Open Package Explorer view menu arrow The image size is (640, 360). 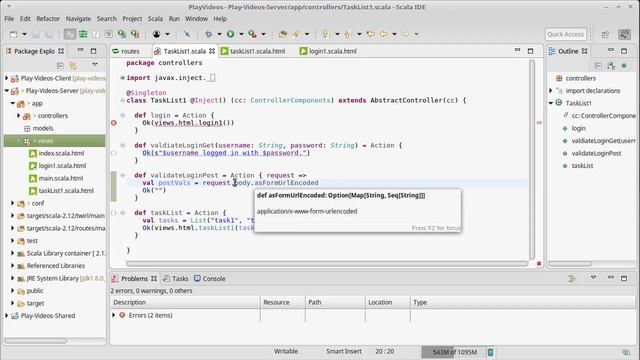click(95, 64)
